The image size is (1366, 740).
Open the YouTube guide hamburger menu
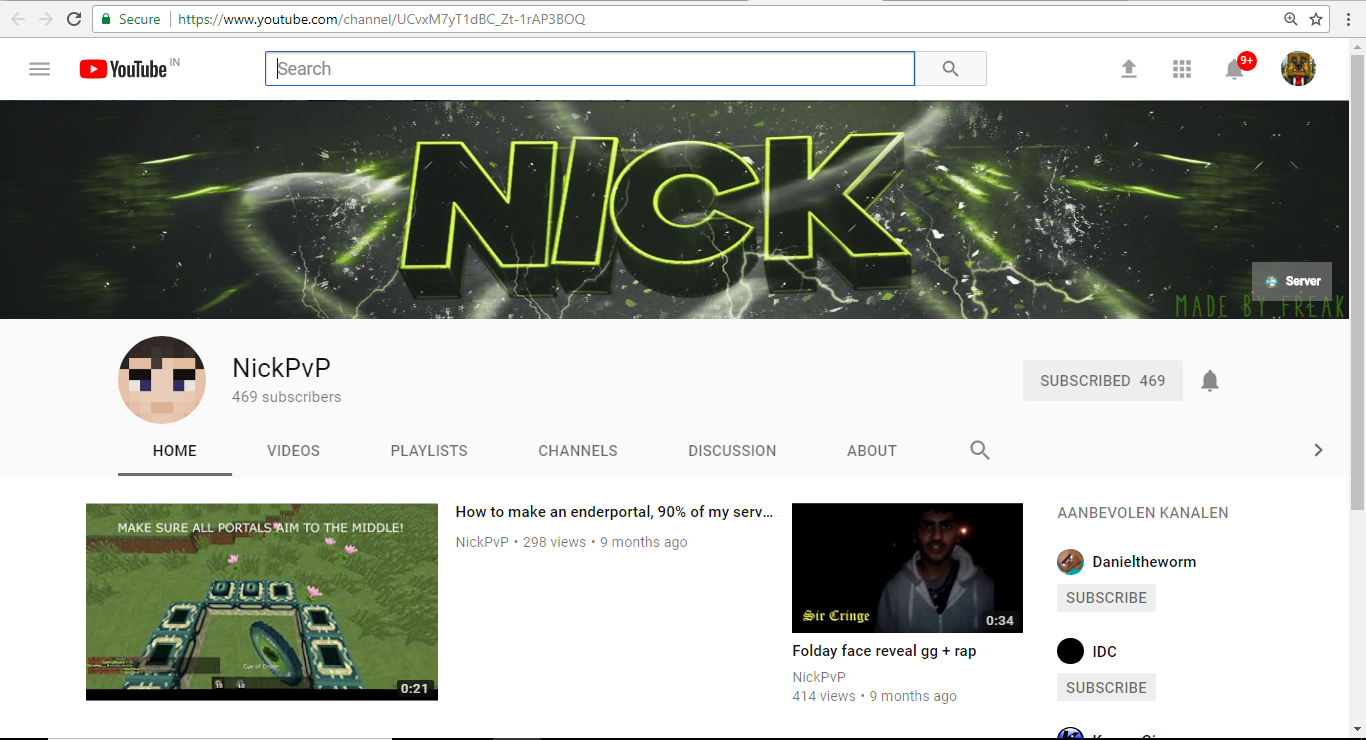click(x=40, y=69)
